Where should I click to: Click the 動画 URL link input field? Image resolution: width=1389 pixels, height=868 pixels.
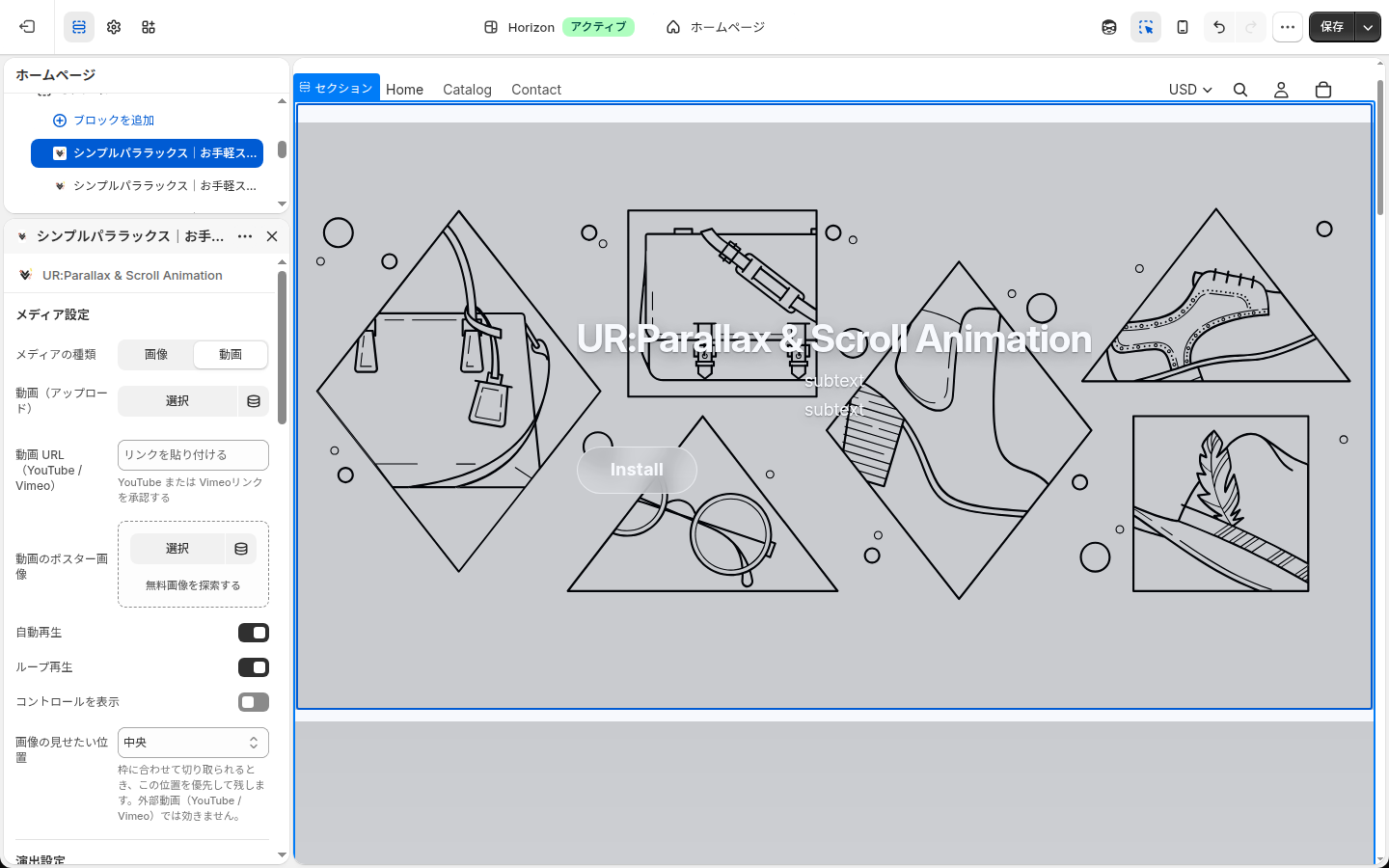(x=193, y=455)
